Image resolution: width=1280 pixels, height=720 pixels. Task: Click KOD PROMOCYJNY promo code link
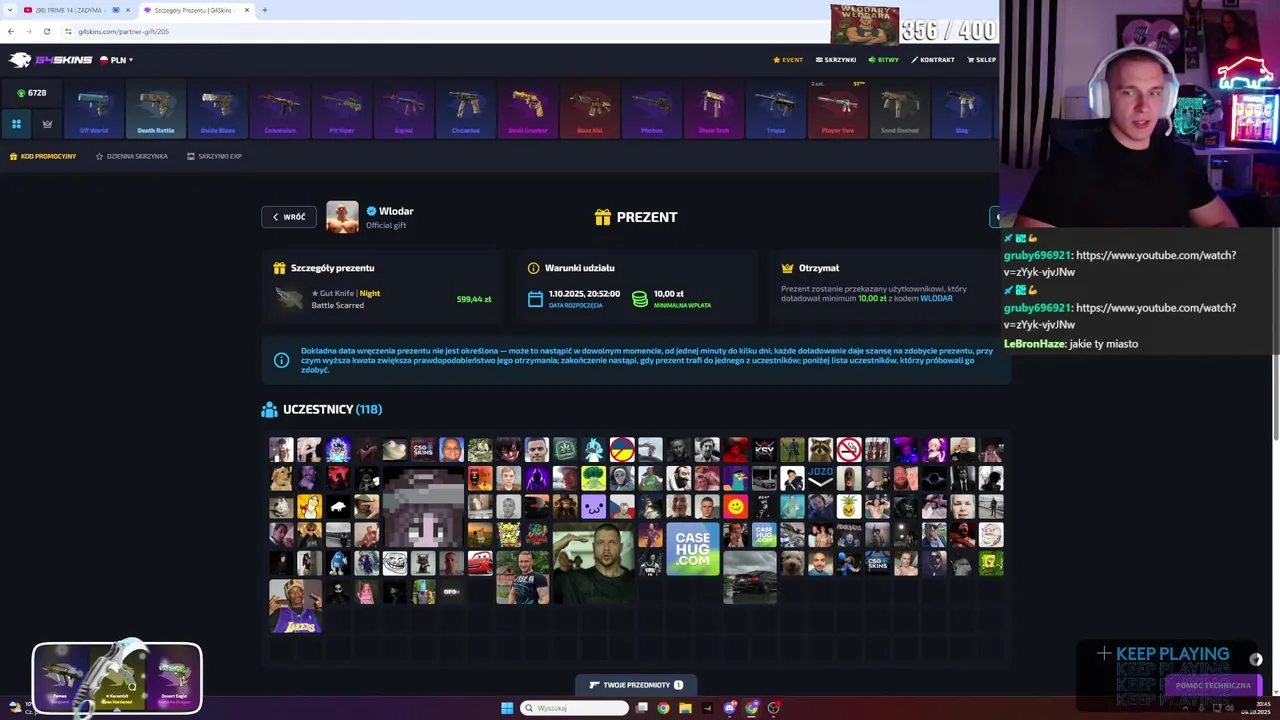click(x=43, y=156)
